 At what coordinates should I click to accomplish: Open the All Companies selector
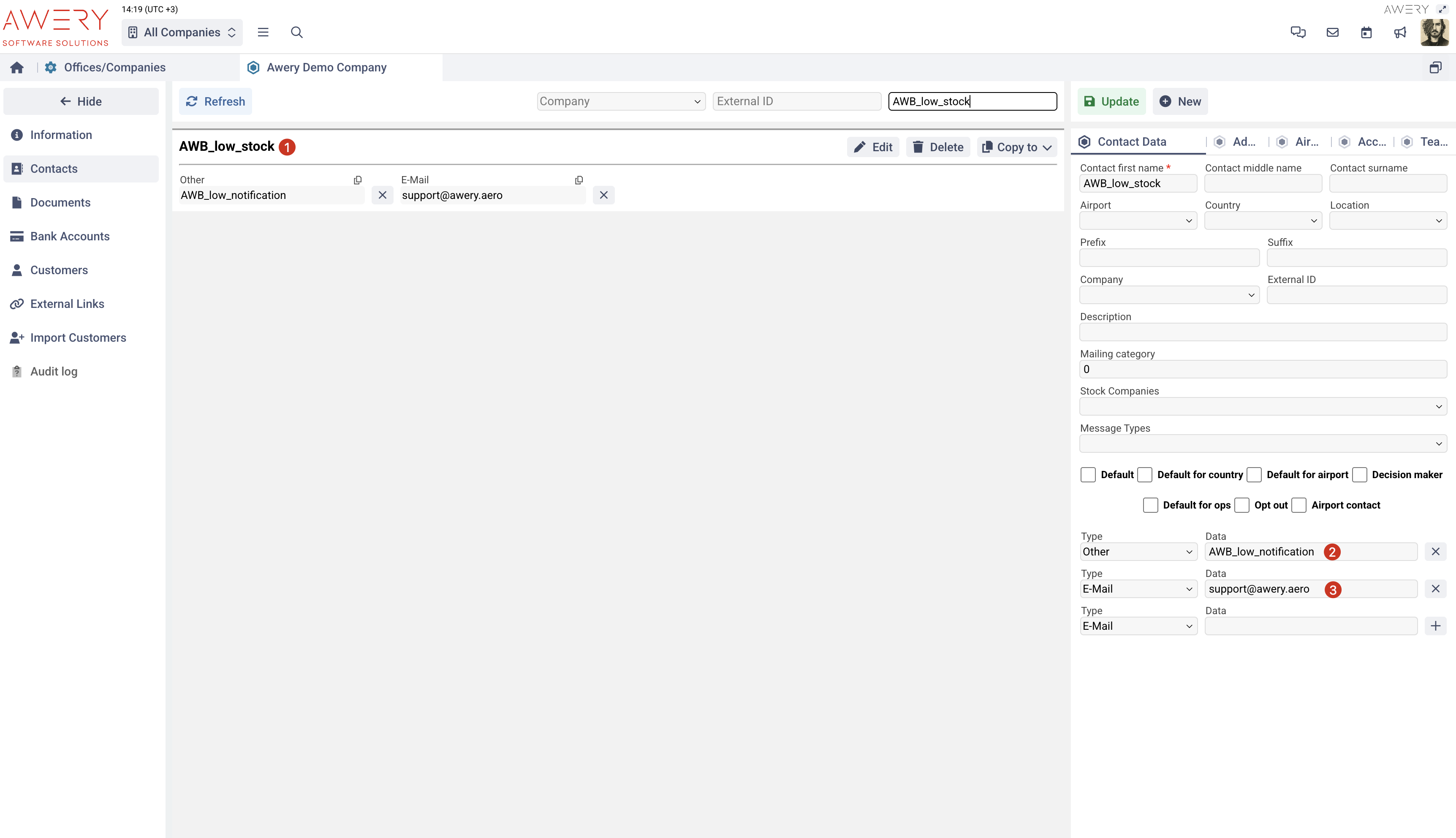(x=182, y=32)
